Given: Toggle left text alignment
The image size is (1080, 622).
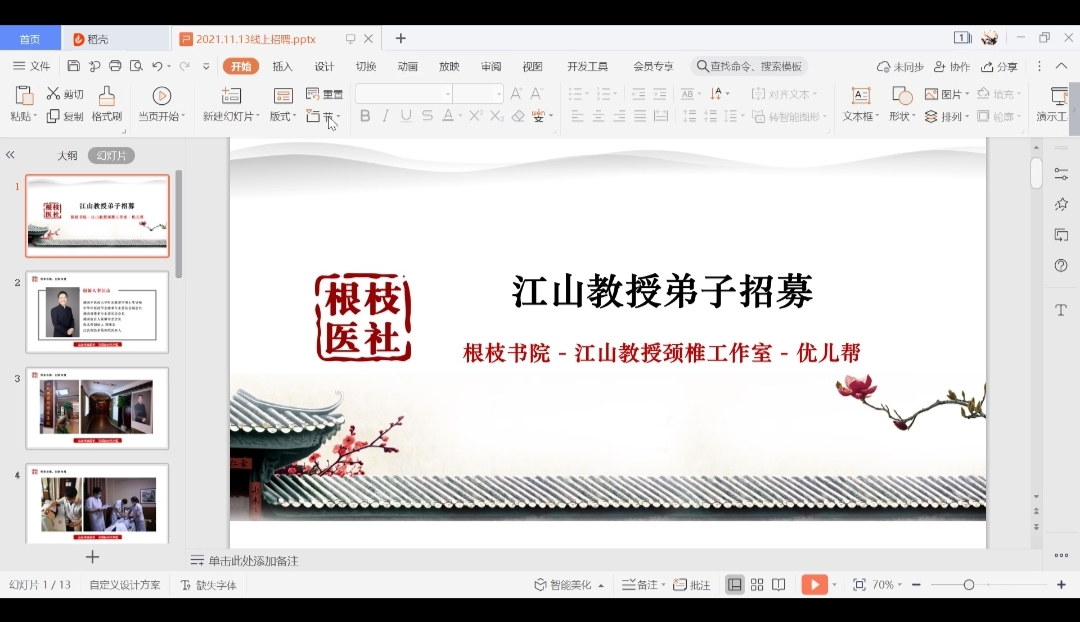Looking at the screenshot, I should click(577, 116).
